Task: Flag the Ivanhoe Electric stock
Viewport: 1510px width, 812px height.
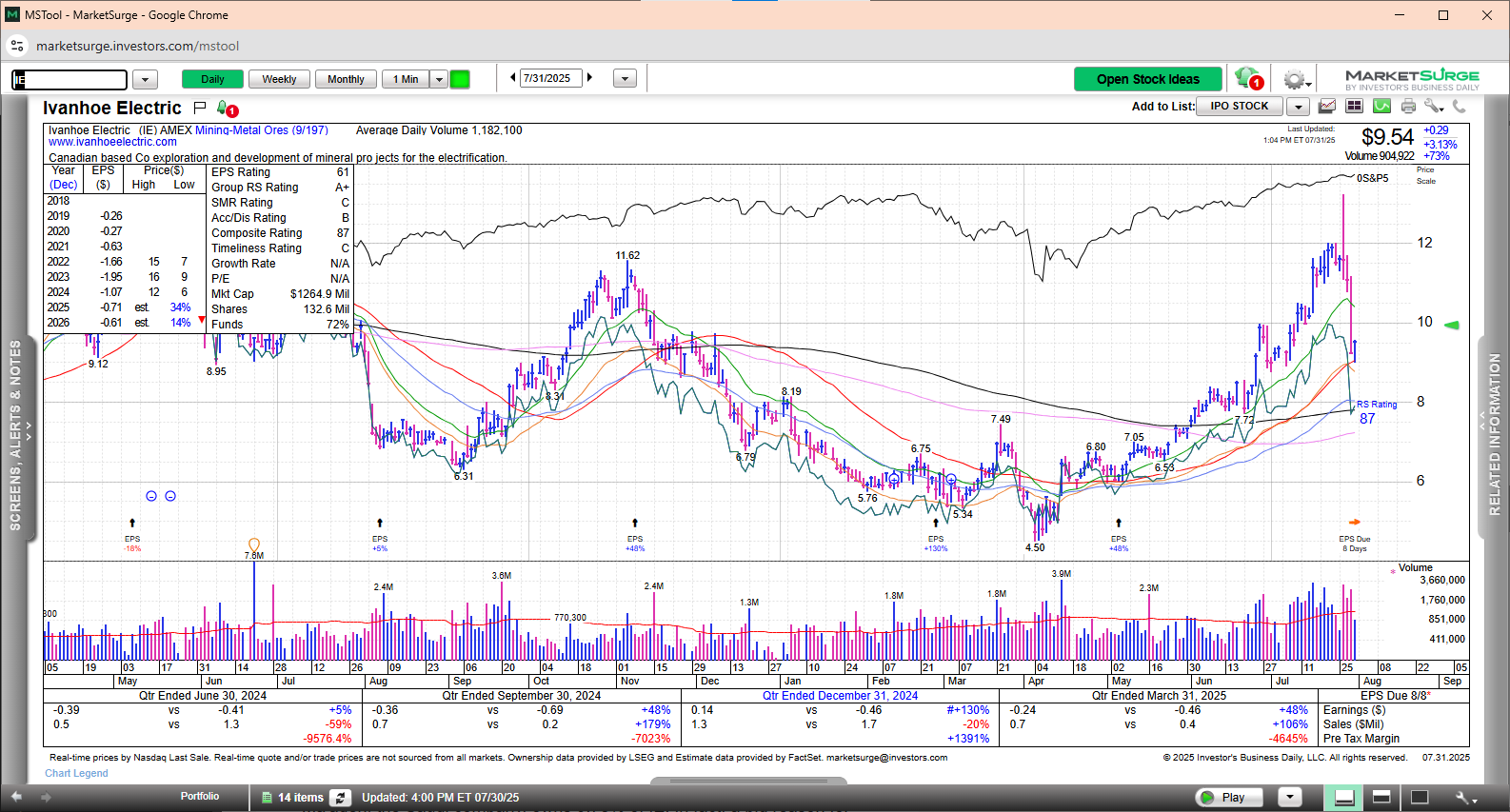Action: (x=200, y=108)
